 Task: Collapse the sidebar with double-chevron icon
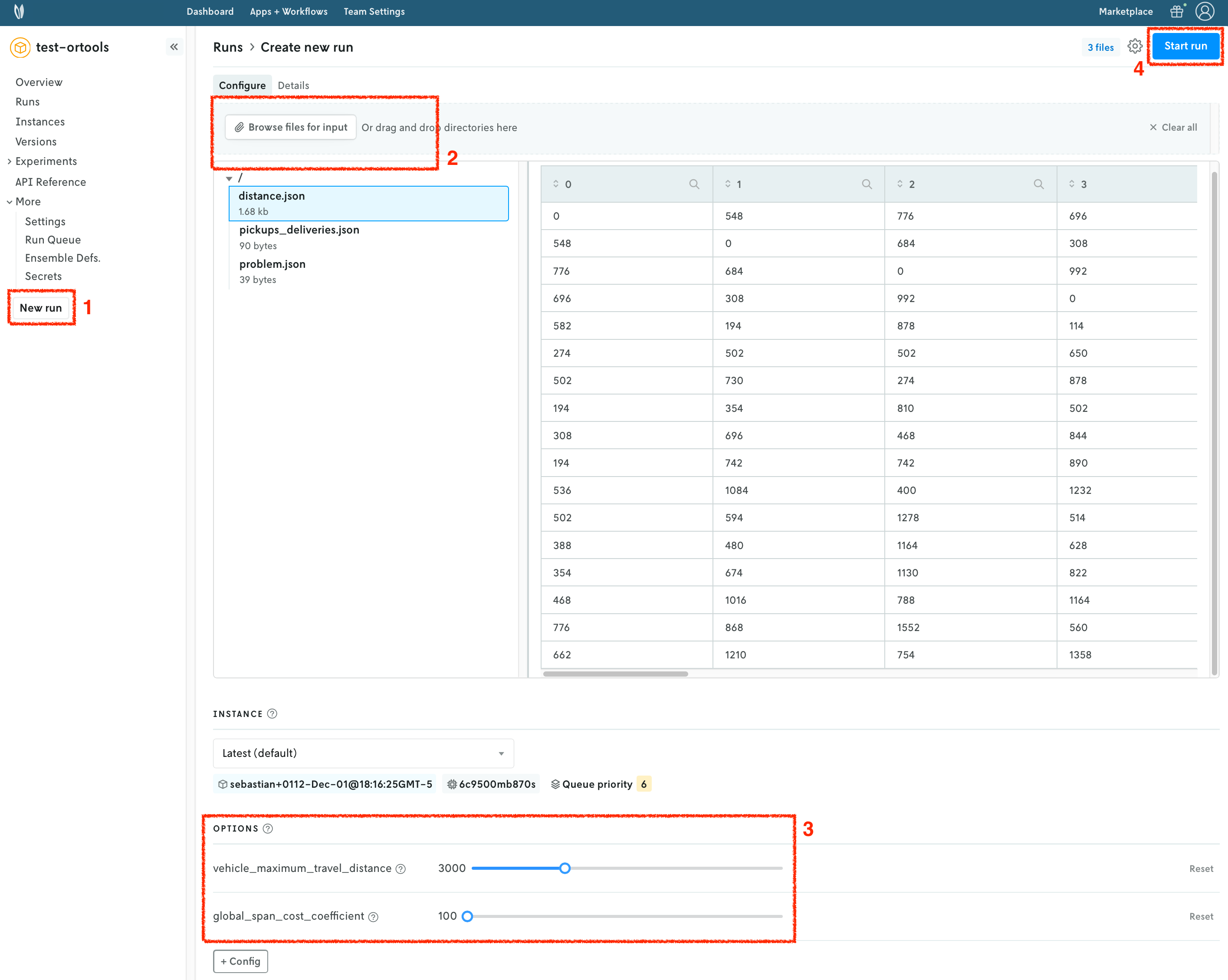pos(174,47)
